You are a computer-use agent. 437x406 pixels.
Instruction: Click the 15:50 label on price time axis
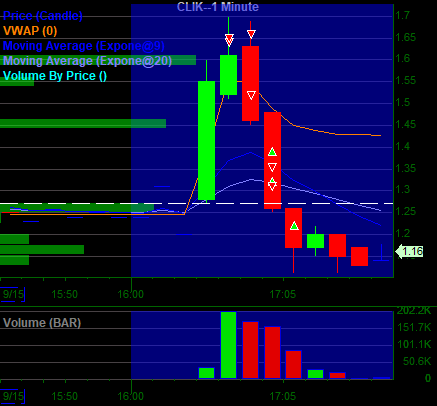click(x=65, y=294)
